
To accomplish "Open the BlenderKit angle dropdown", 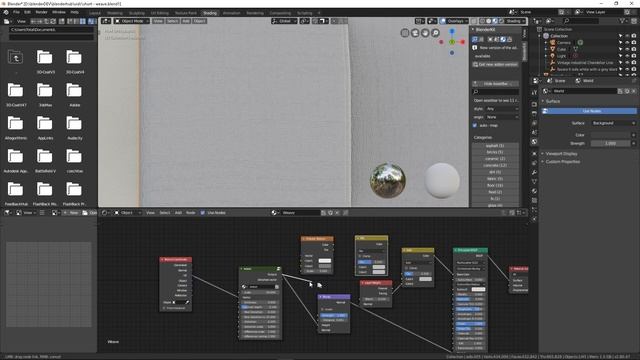I will point(502,117).
